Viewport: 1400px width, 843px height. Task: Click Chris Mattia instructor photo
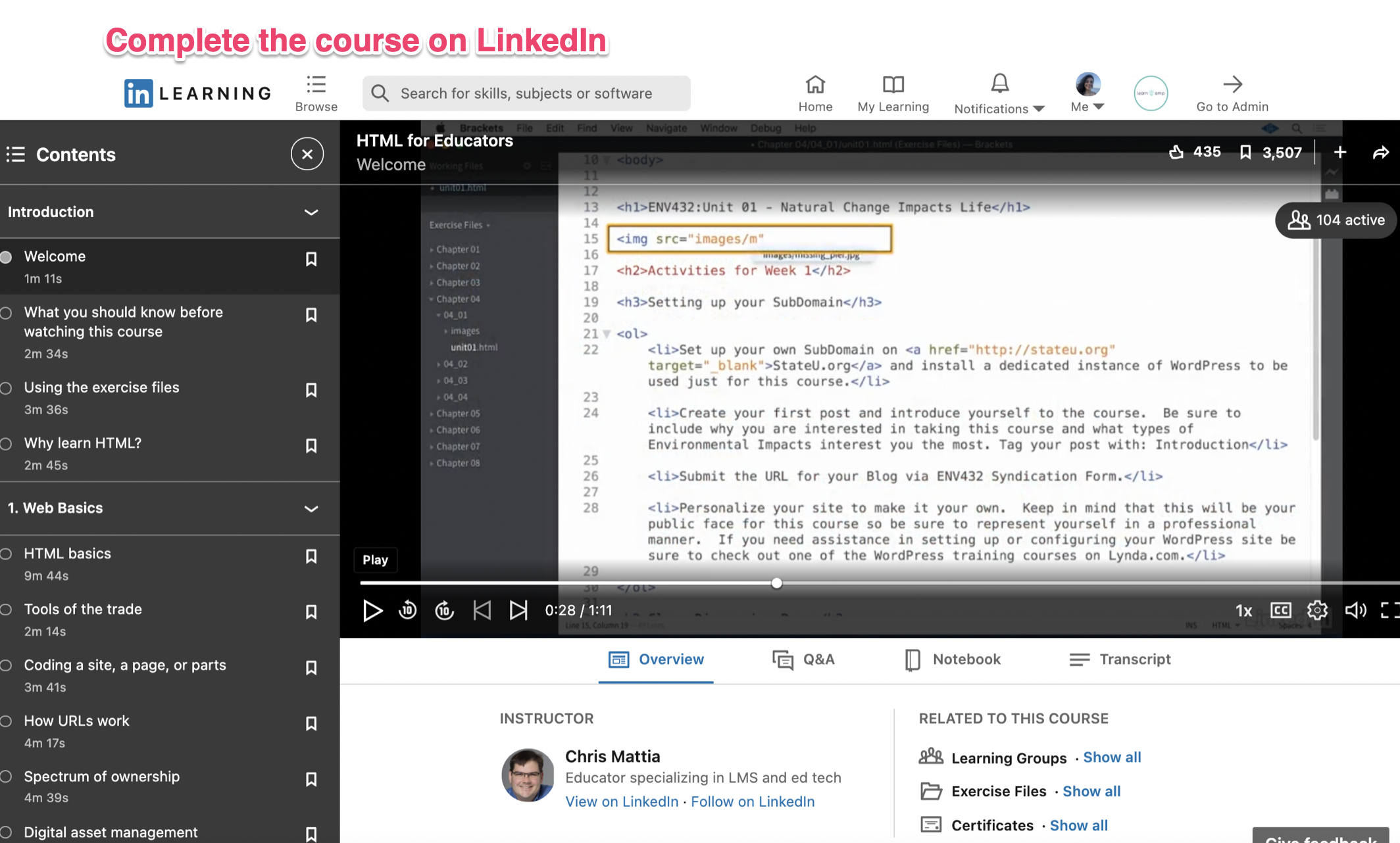click(528, 775)
